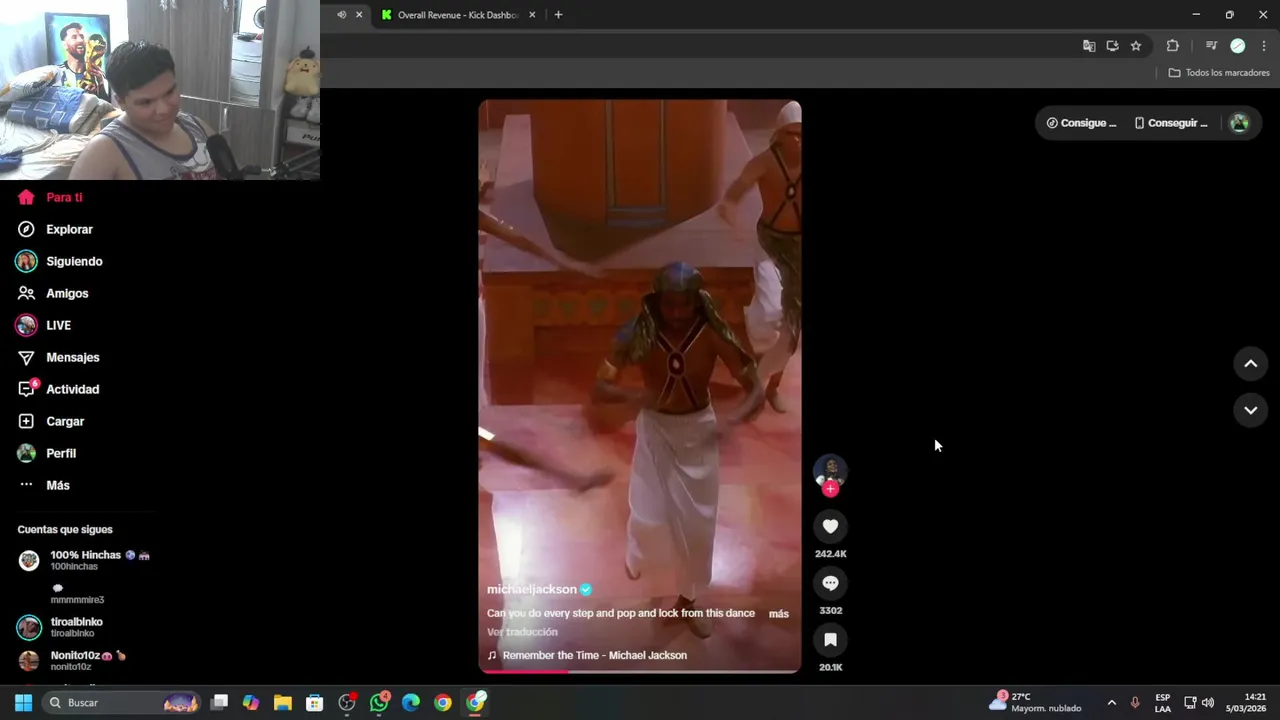Expand the Más options in the sidebar
Viewport: 1280px width, 720px height.
(x=44, y=485)
